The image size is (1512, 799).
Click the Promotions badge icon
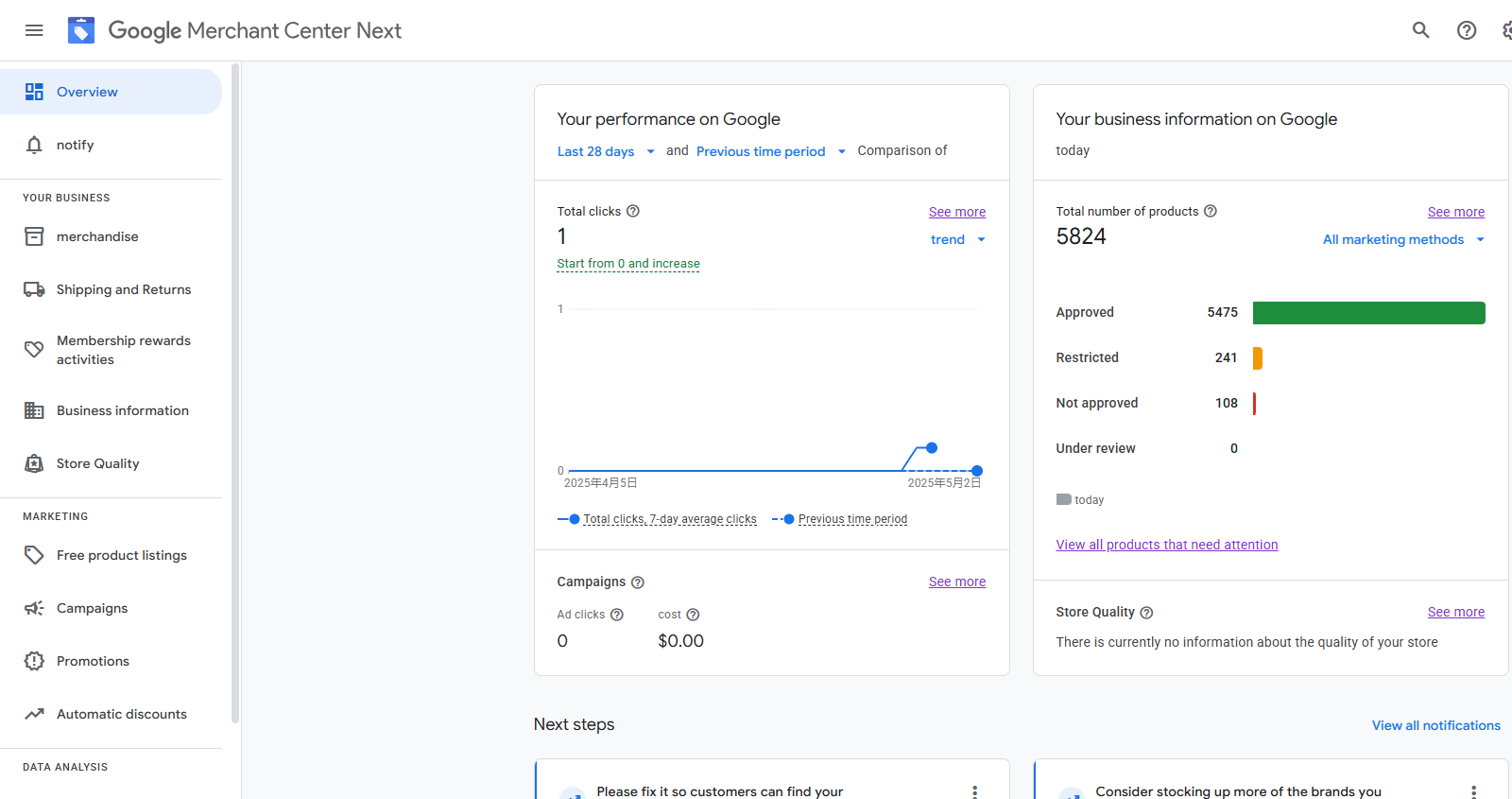pos(34,661)
